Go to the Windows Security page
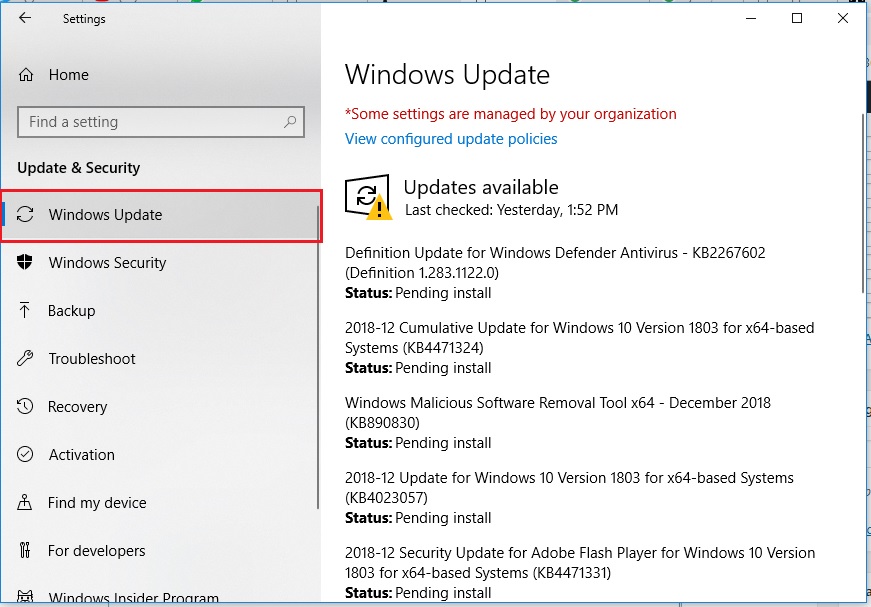 point(107,263)
